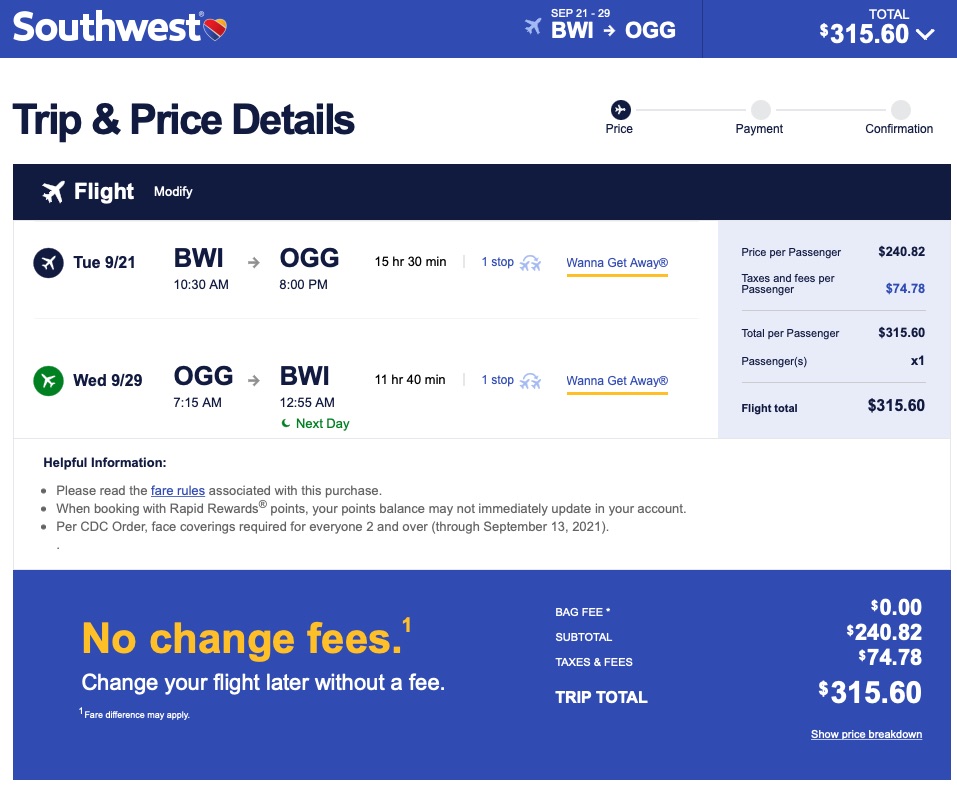957x785 pixels.
Task: Click the white airplane icon beside Flight
Action: pos(53,191)
